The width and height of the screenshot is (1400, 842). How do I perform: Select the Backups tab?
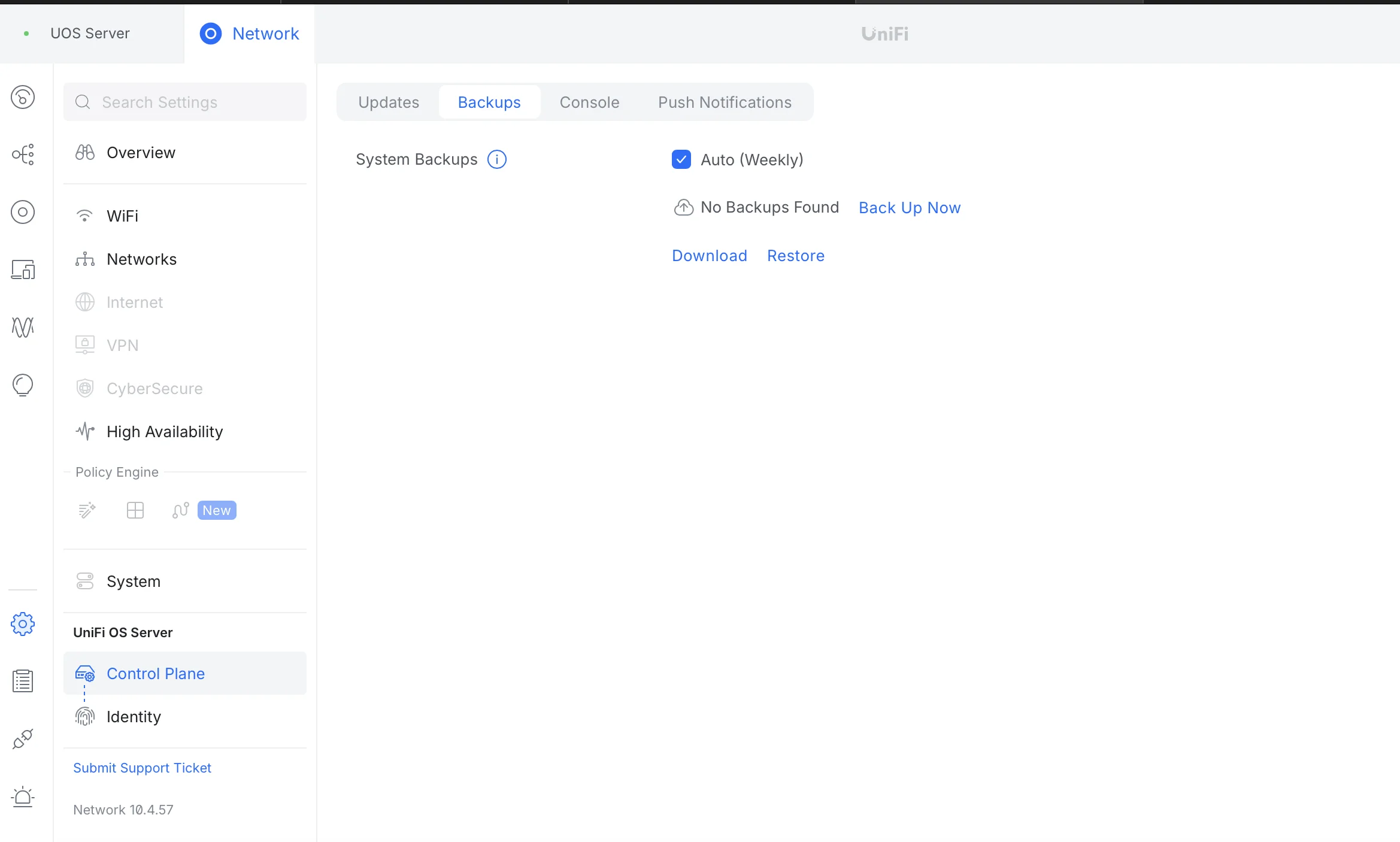(489, 102)
